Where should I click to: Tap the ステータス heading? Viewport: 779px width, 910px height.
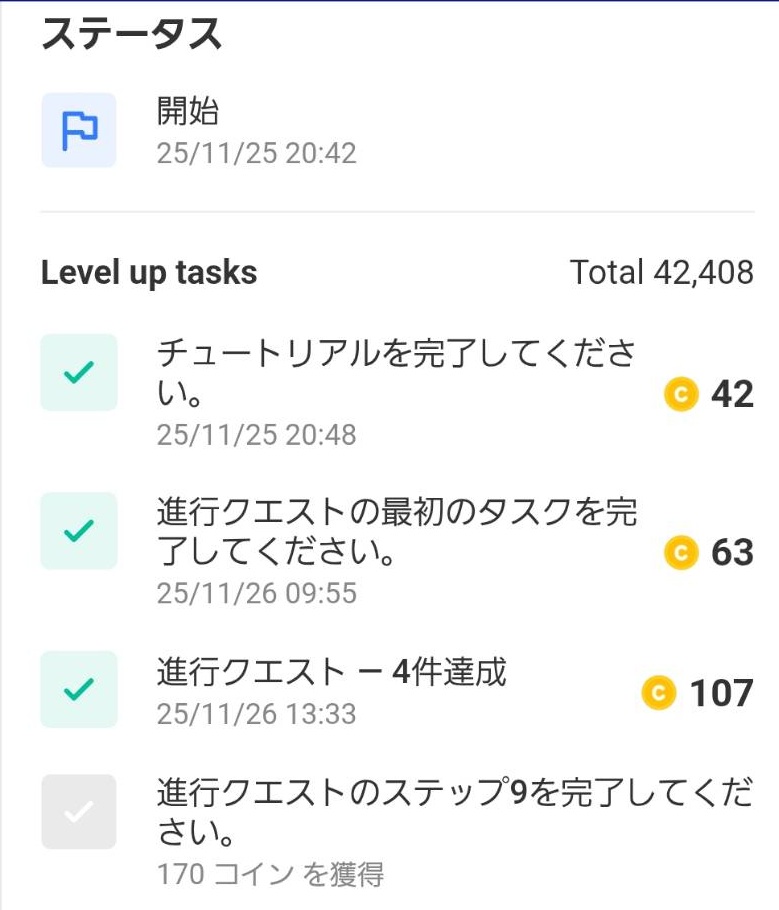131,34
